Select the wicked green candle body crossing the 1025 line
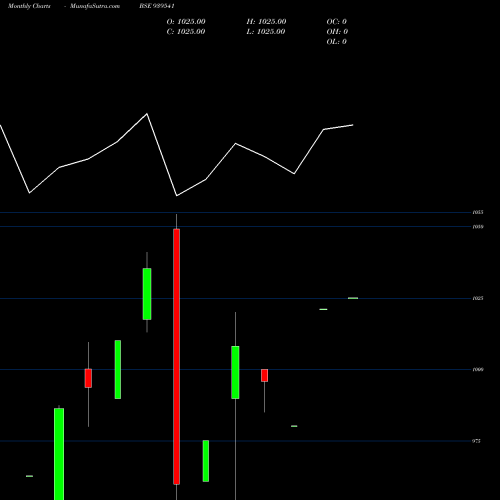Screen dimensions: 500x500 click(147, 294)
